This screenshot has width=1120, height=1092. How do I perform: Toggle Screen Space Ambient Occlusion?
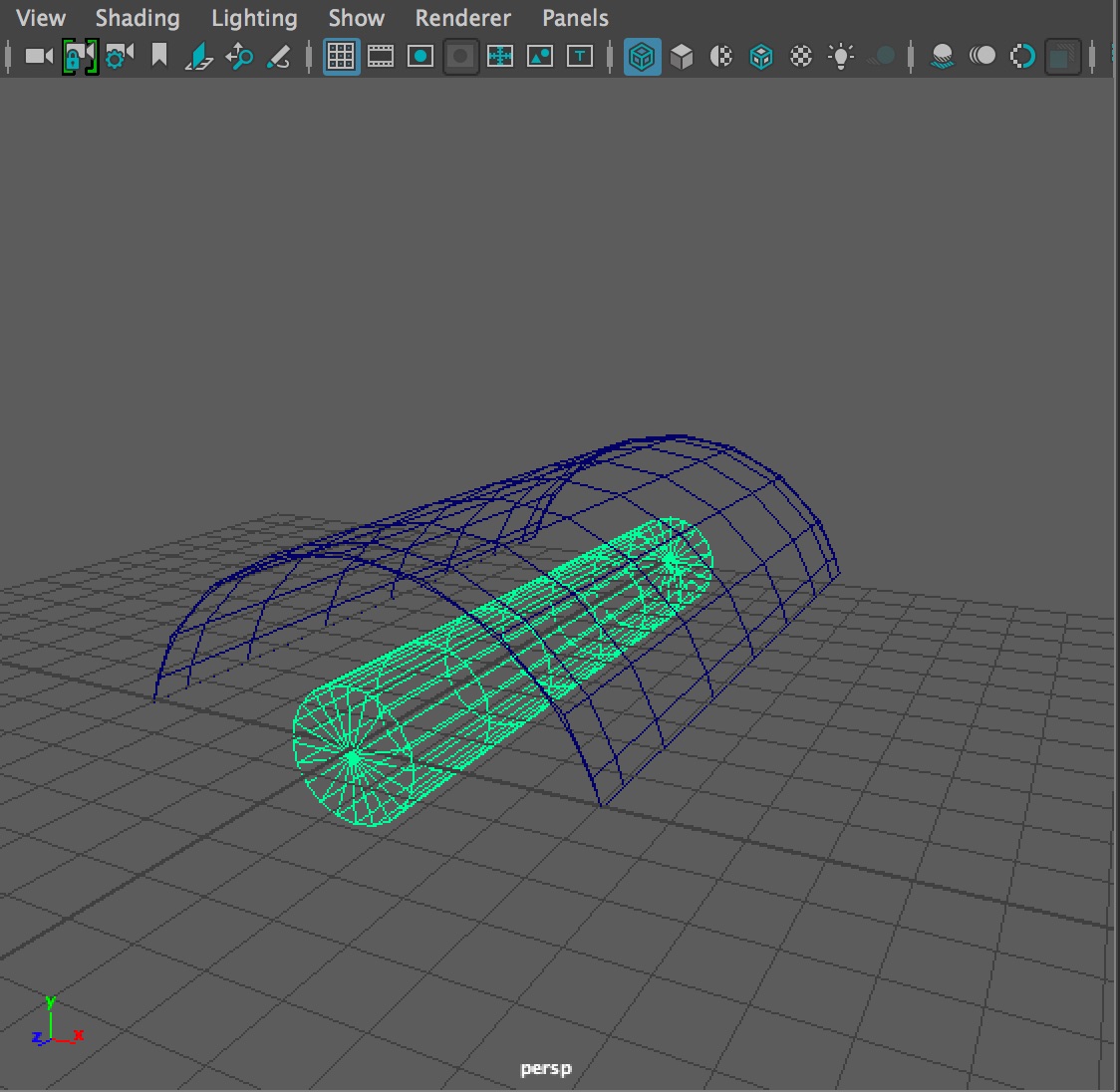[x=943, y=57]
